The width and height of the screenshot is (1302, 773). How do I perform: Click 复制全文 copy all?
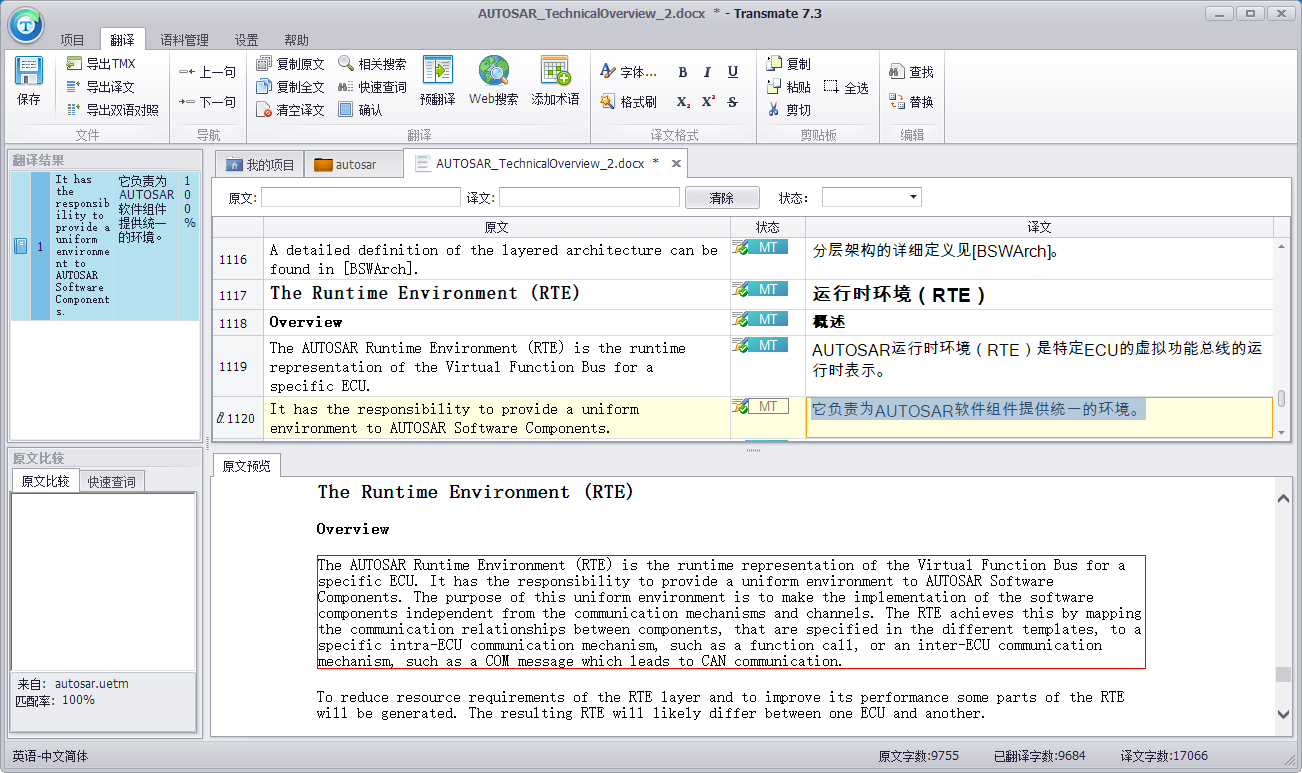click(291, 87)
